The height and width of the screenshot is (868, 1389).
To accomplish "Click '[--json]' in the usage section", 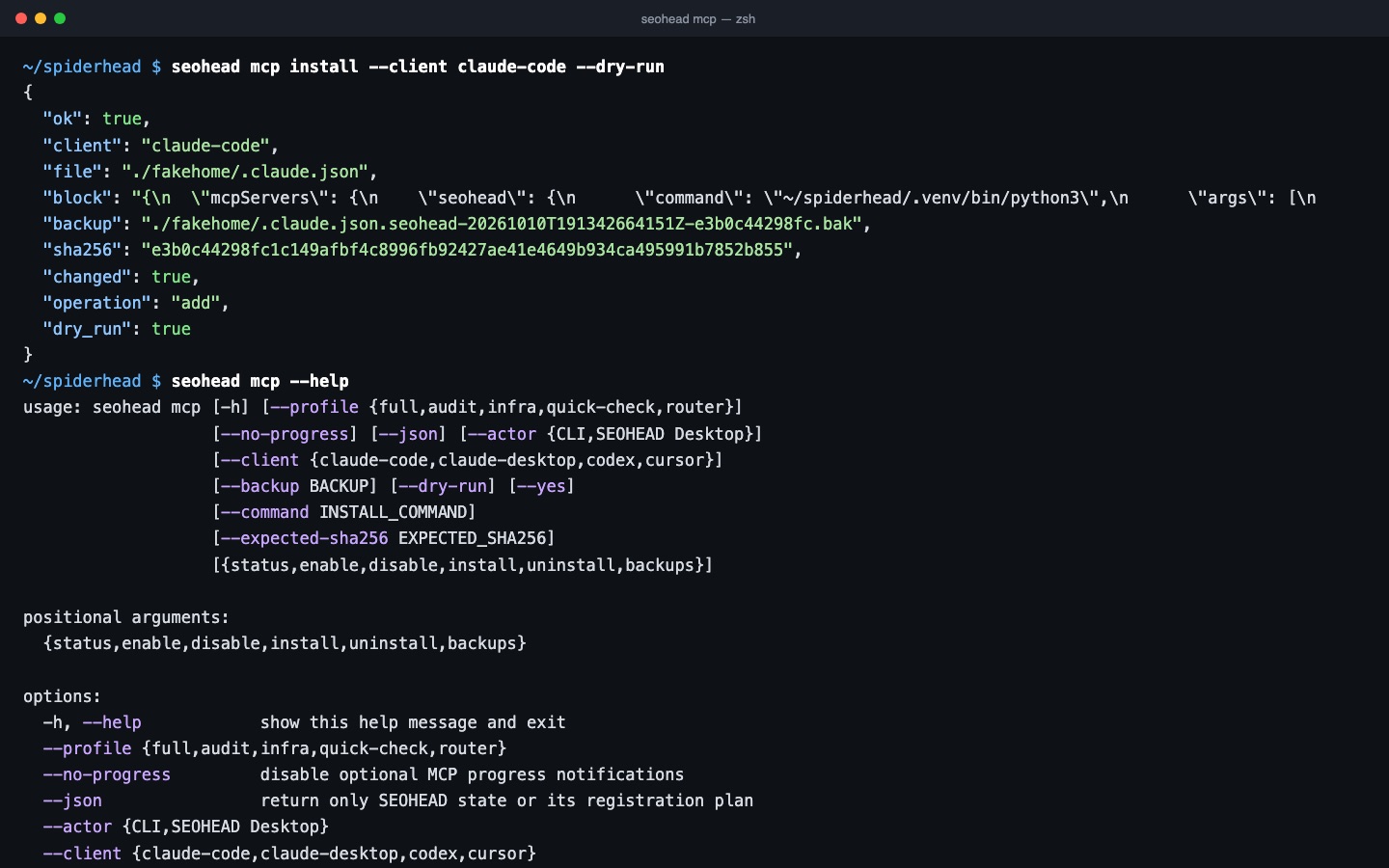I will pyautogui.click(x=409, y=434).
